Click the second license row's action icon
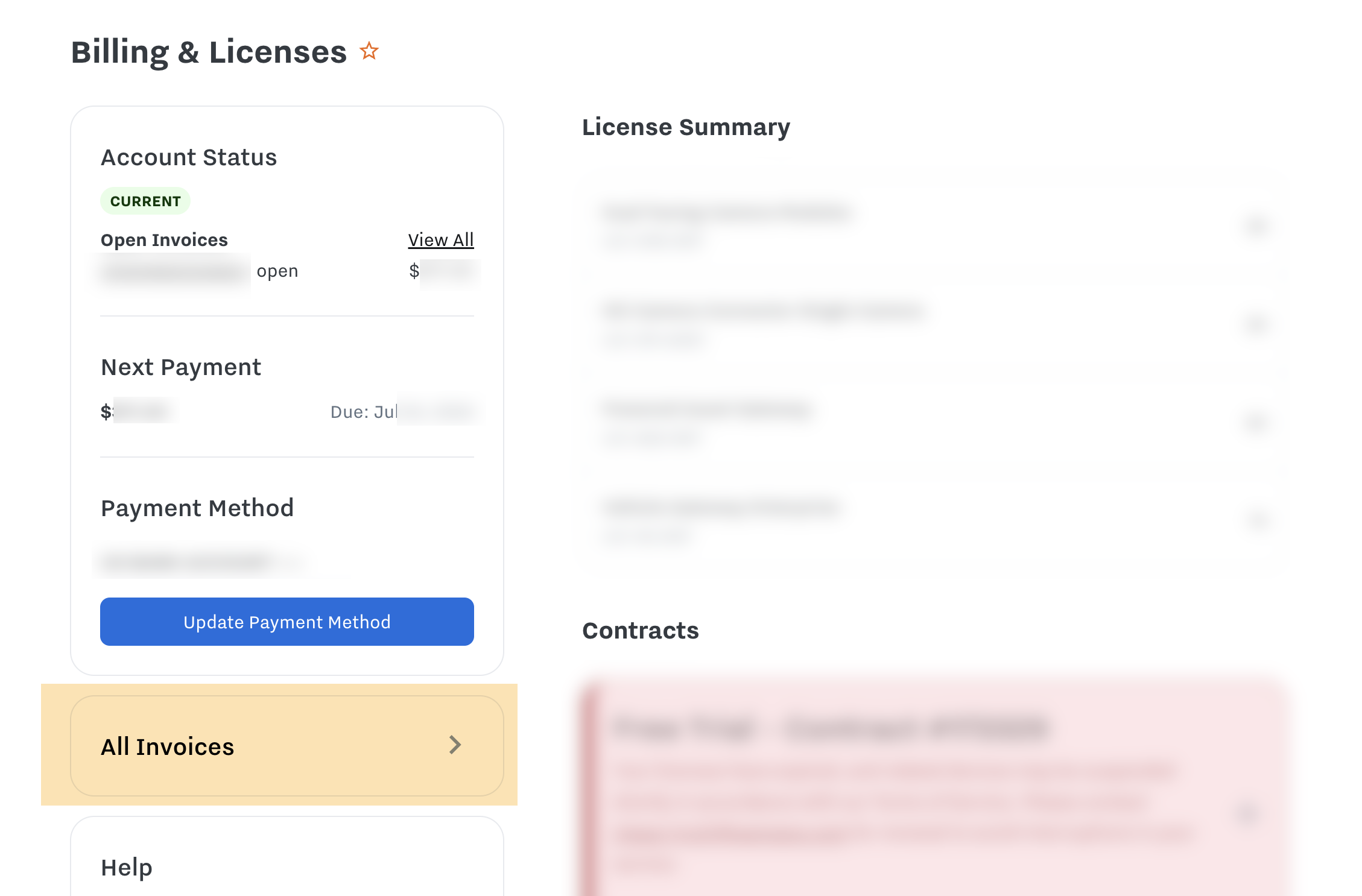The width and height of the screenshot is (1362, 896). [x=1257, y=324]
